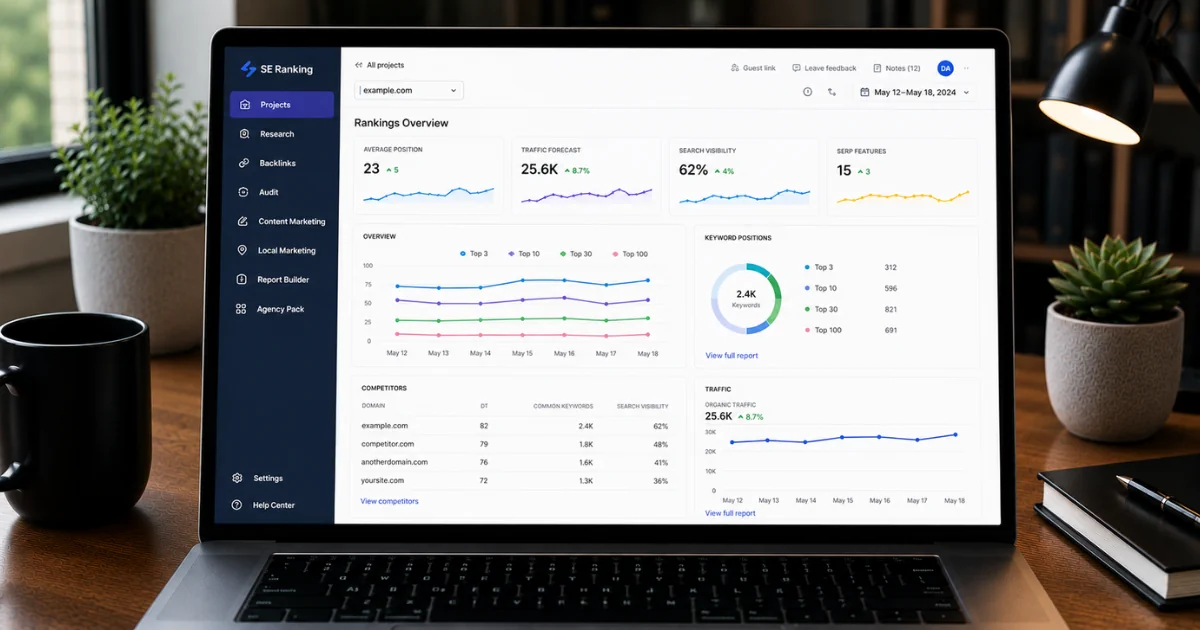Image resolution: width=1200 pixels, height=630 pixels.
Task: Open View full report under Keyword Positions
Action: click(x=731, y=355)
